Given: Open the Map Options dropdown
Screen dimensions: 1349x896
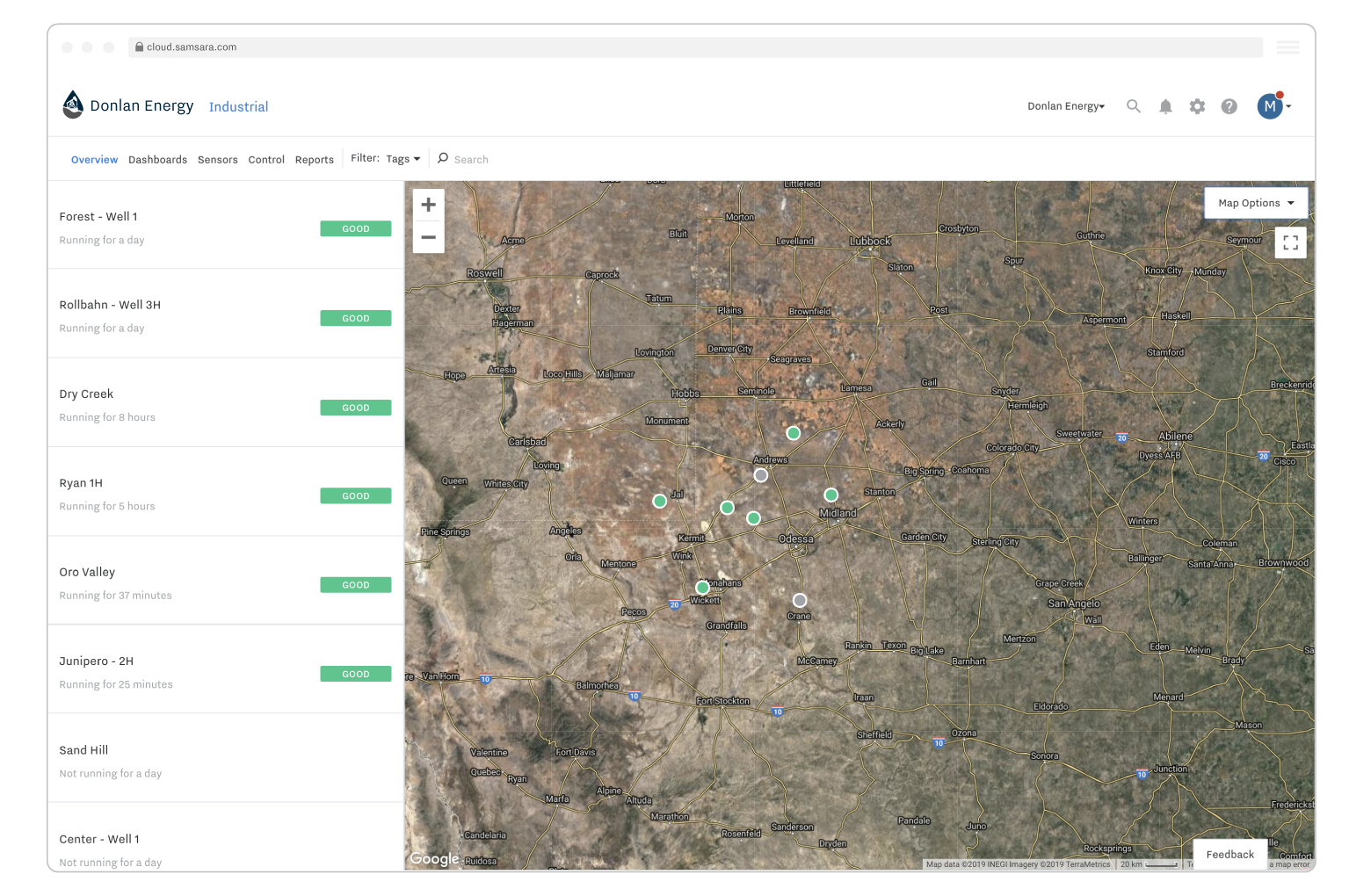Looking at the screenshot, I should 1256,203.
